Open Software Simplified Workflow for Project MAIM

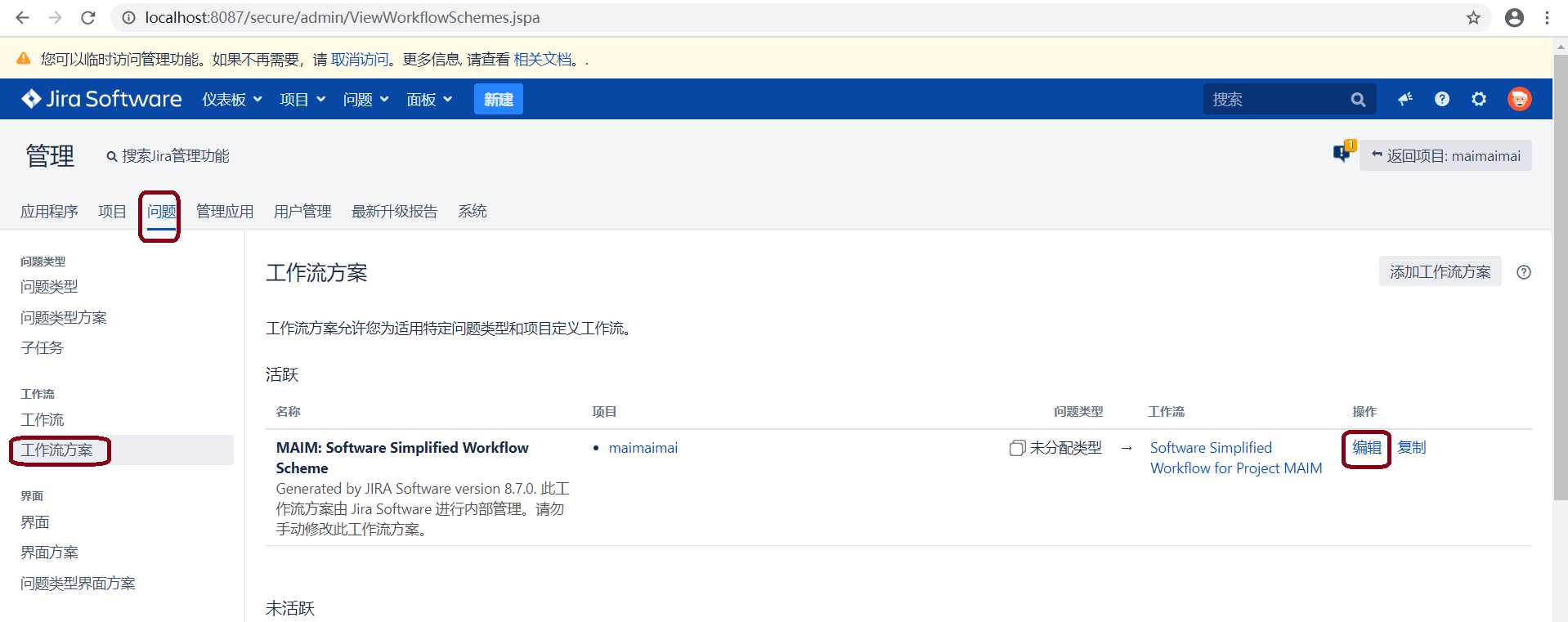(x=1235, y=458)
